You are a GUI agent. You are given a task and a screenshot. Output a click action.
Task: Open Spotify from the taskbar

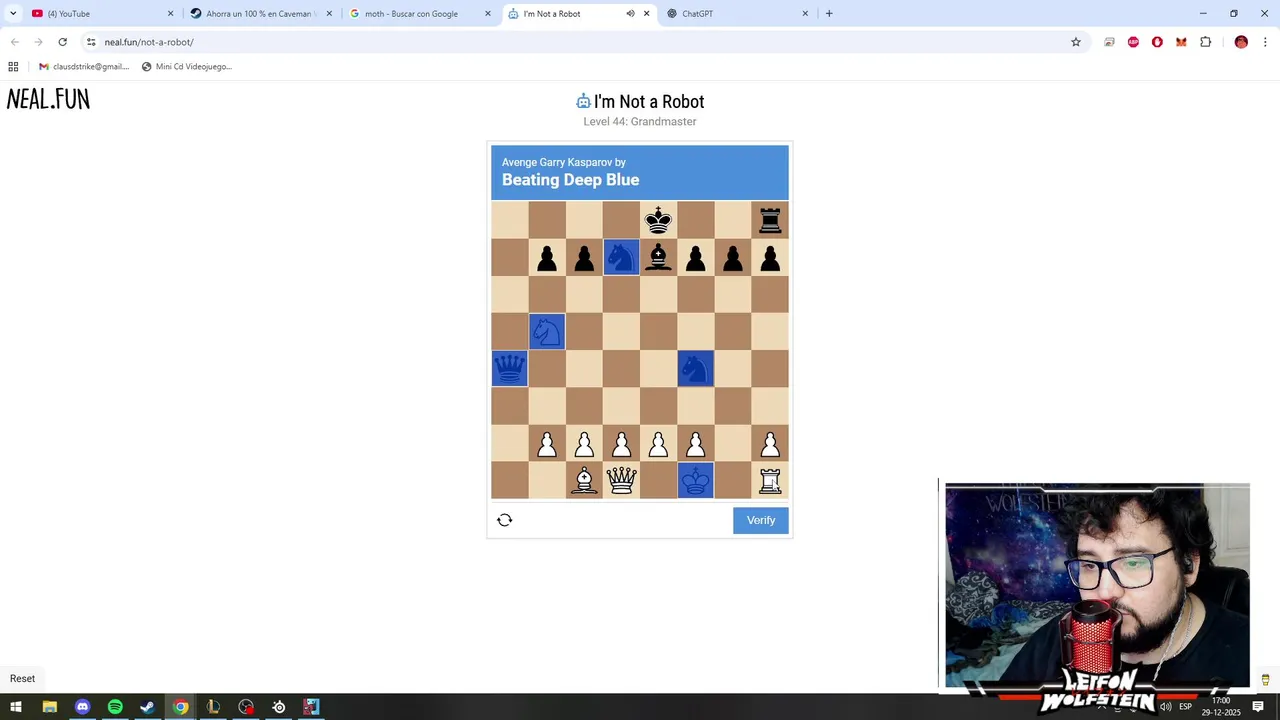[x=115, y=707]
